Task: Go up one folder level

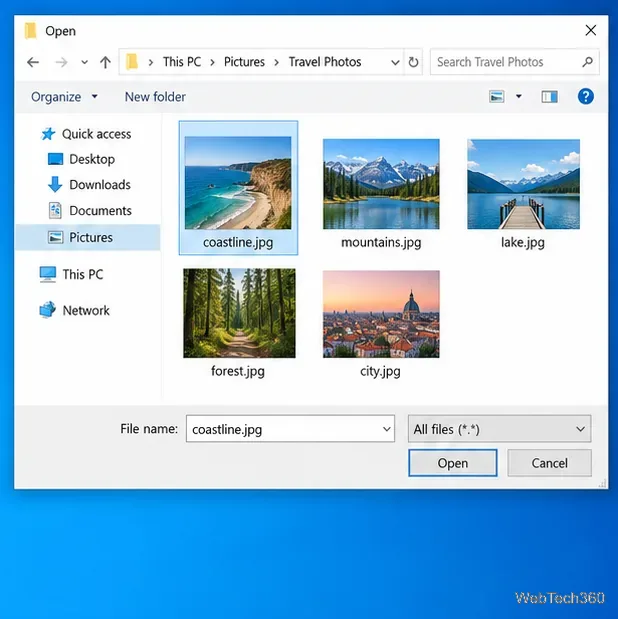Action: tap(105, 62)
